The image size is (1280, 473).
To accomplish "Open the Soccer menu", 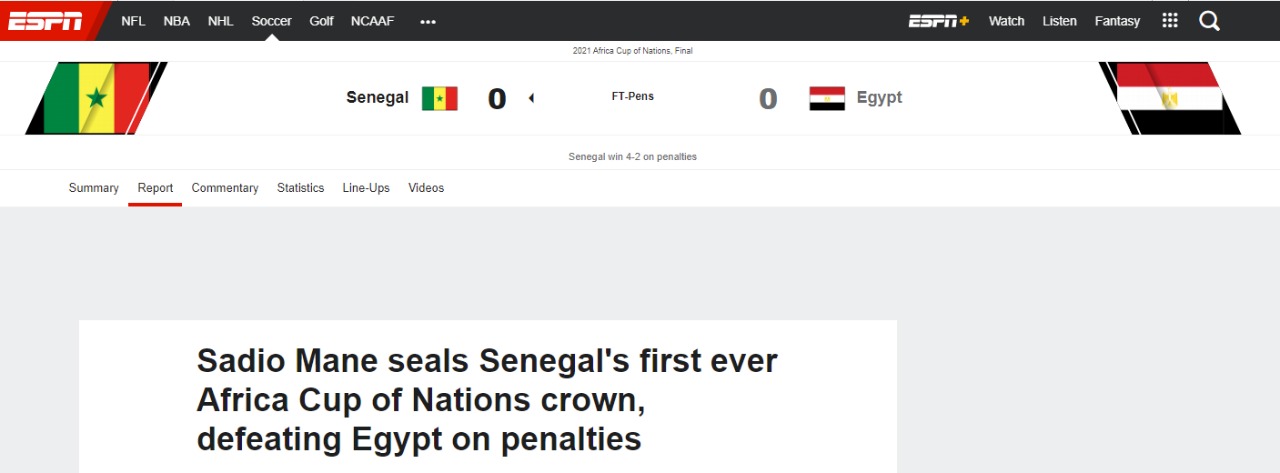I will click(x=272, y=21).
